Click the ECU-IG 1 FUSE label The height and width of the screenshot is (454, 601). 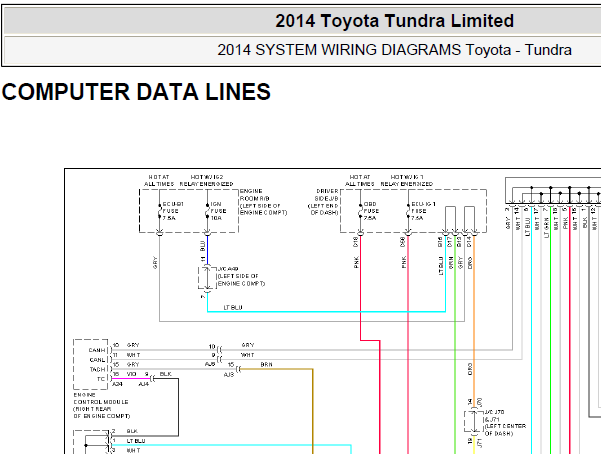[x=423, y=211]
